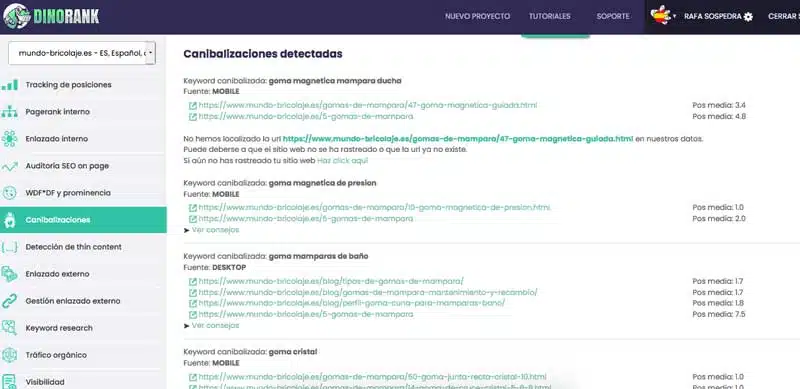Open the bold 47-goma-magnetica-guiada.html link in notice
800x389 pixels.
(x=458, y=139)
